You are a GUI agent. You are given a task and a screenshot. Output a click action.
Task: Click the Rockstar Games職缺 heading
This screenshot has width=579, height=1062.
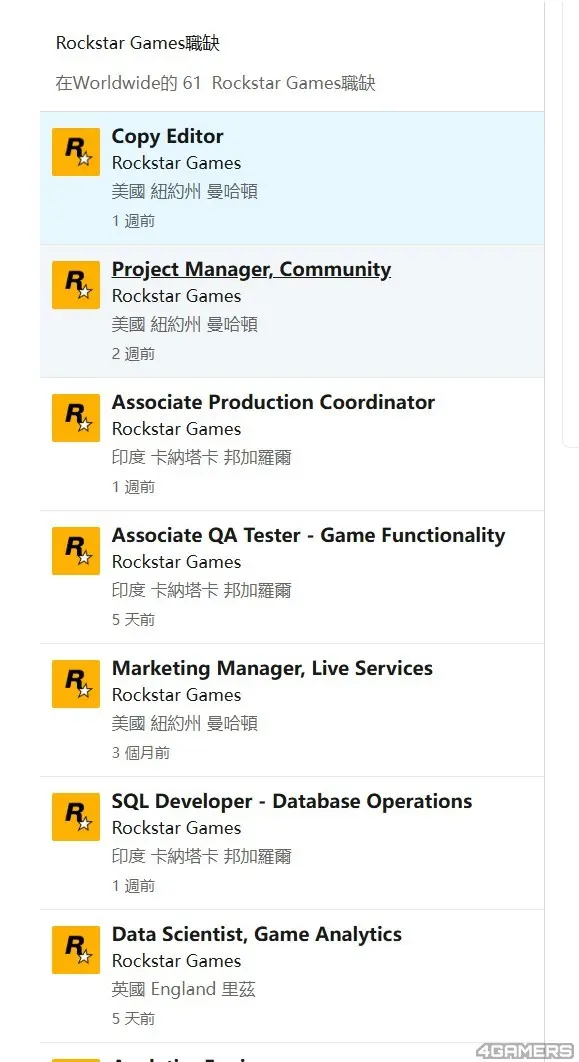137,43
